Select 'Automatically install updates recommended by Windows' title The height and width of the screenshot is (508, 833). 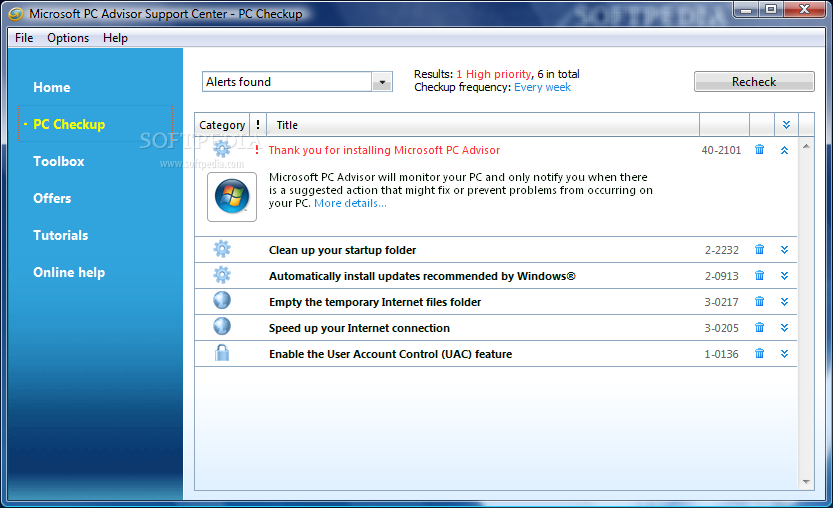pyautogui.click(x=422, y=276)
